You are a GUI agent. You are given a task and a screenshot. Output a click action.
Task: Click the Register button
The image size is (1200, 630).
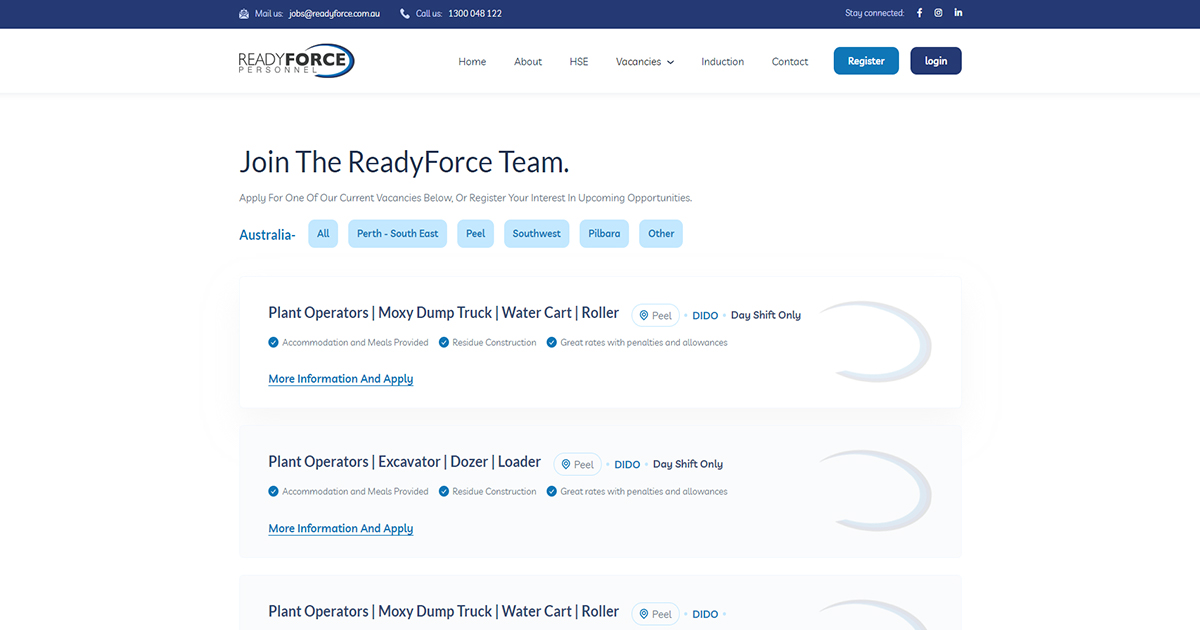point(866,60)
